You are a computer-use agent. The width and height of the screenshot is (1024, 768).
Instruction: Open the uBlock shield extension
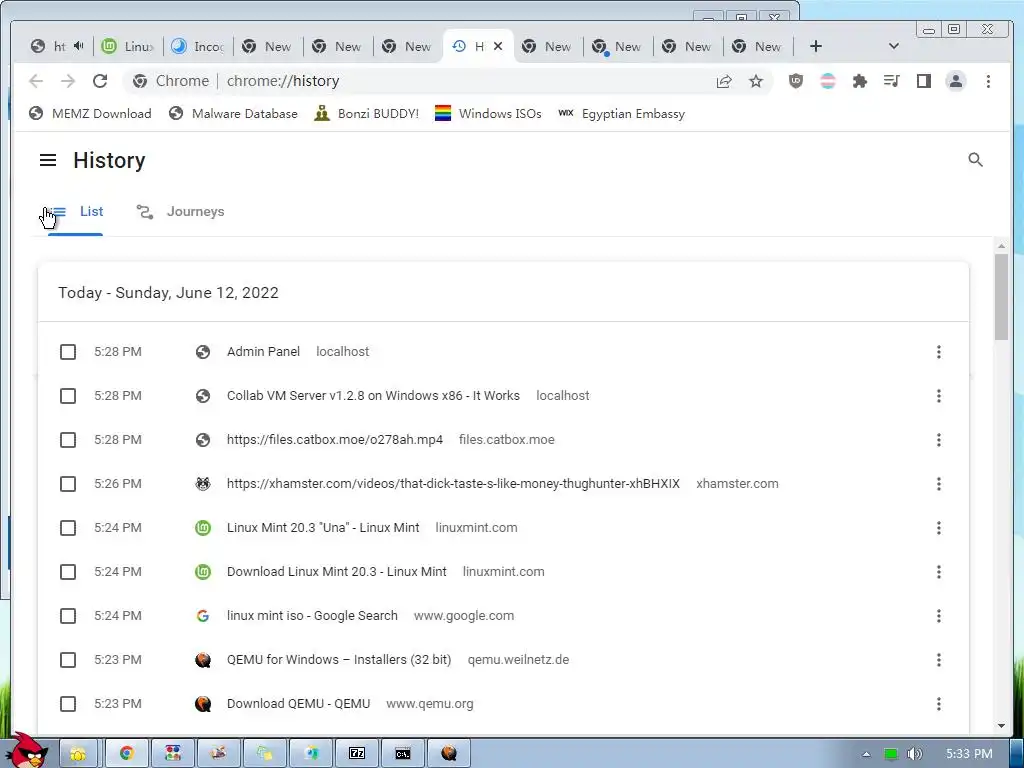pyautogui.click(x=795, y=81)
